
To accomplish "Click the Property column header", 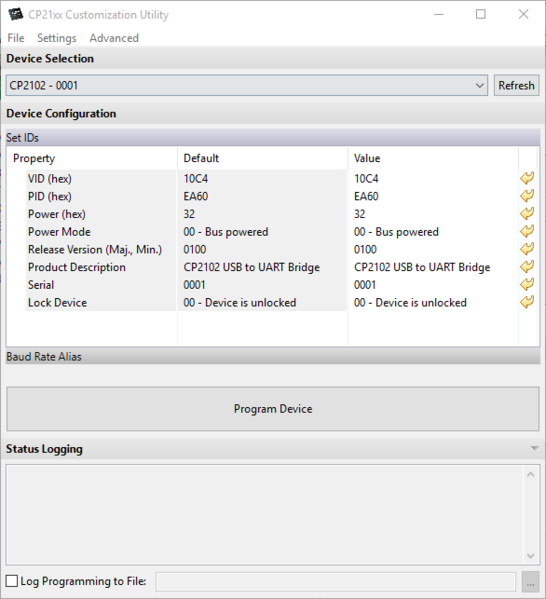I will click(92, 158).
